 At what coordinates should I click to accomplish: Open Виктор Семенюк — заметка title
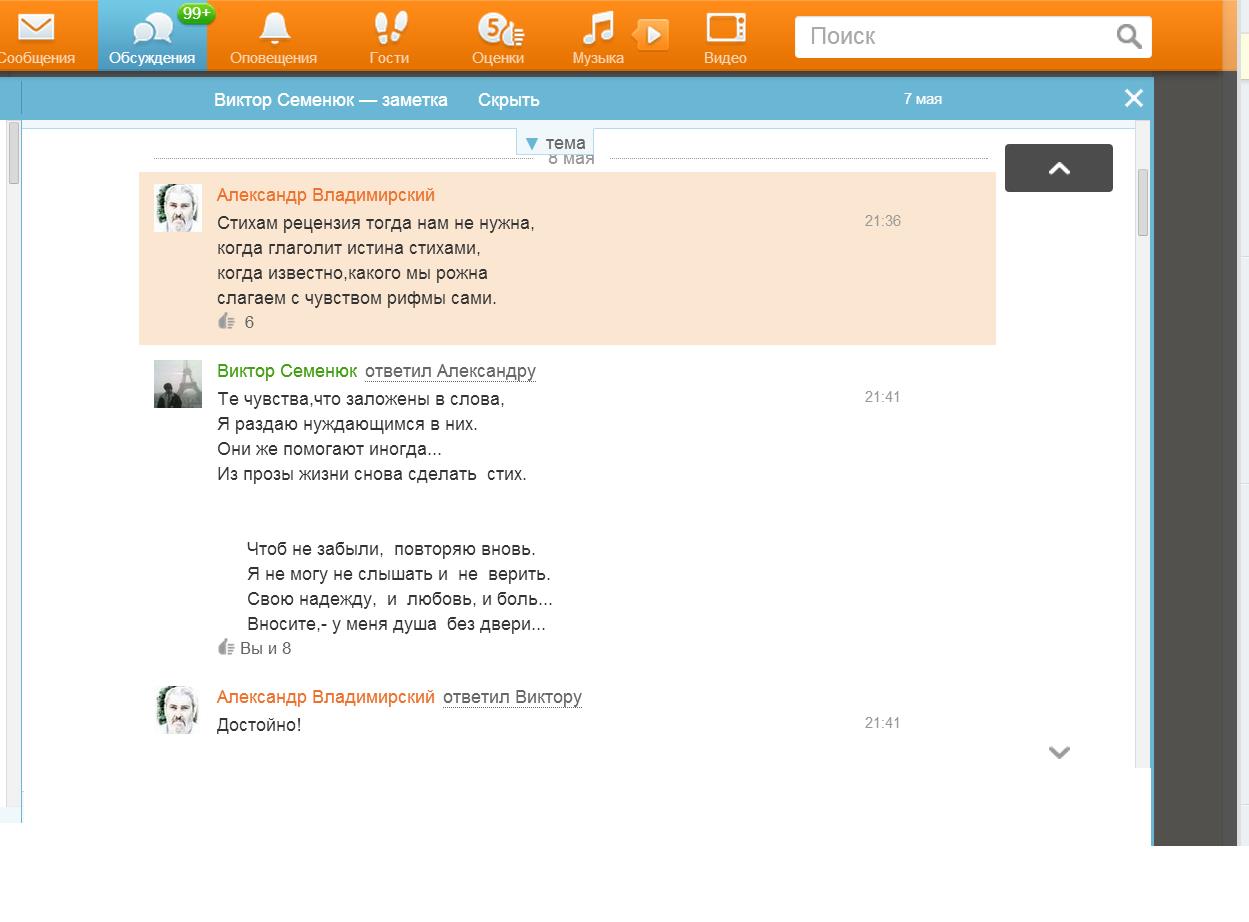(x=331, y=100)
